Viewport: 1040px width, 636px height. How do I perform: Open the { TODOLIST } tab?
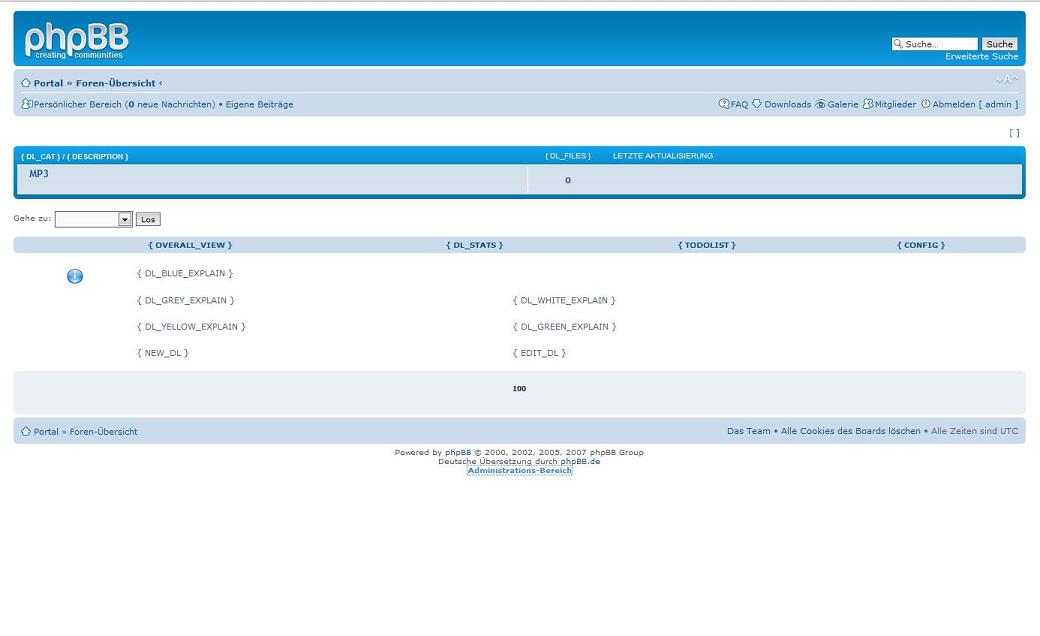tap(706, 245)
